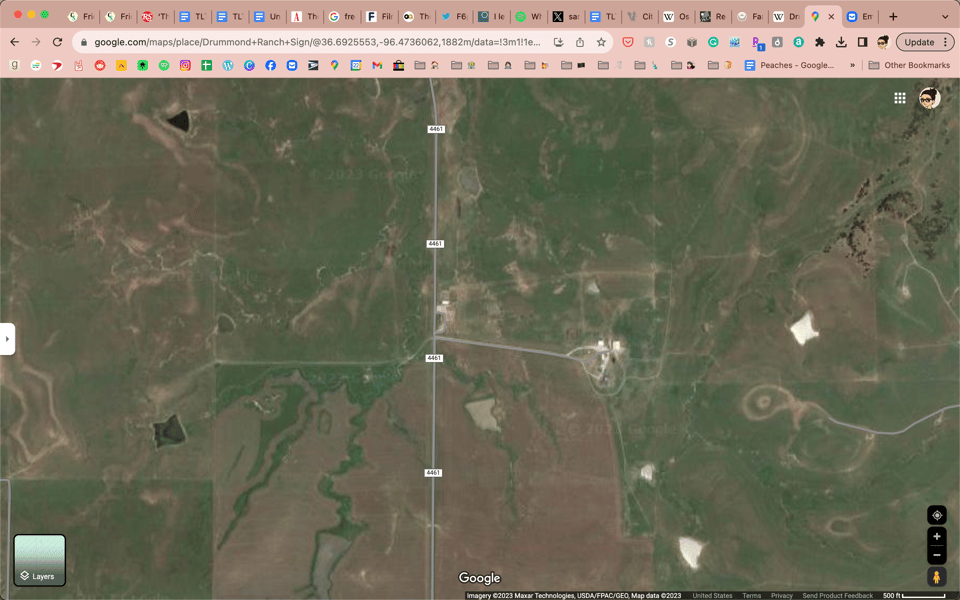
Task: Open the Gmail bookmark icon
Action: pyautogui.click(x=376, y=65)
